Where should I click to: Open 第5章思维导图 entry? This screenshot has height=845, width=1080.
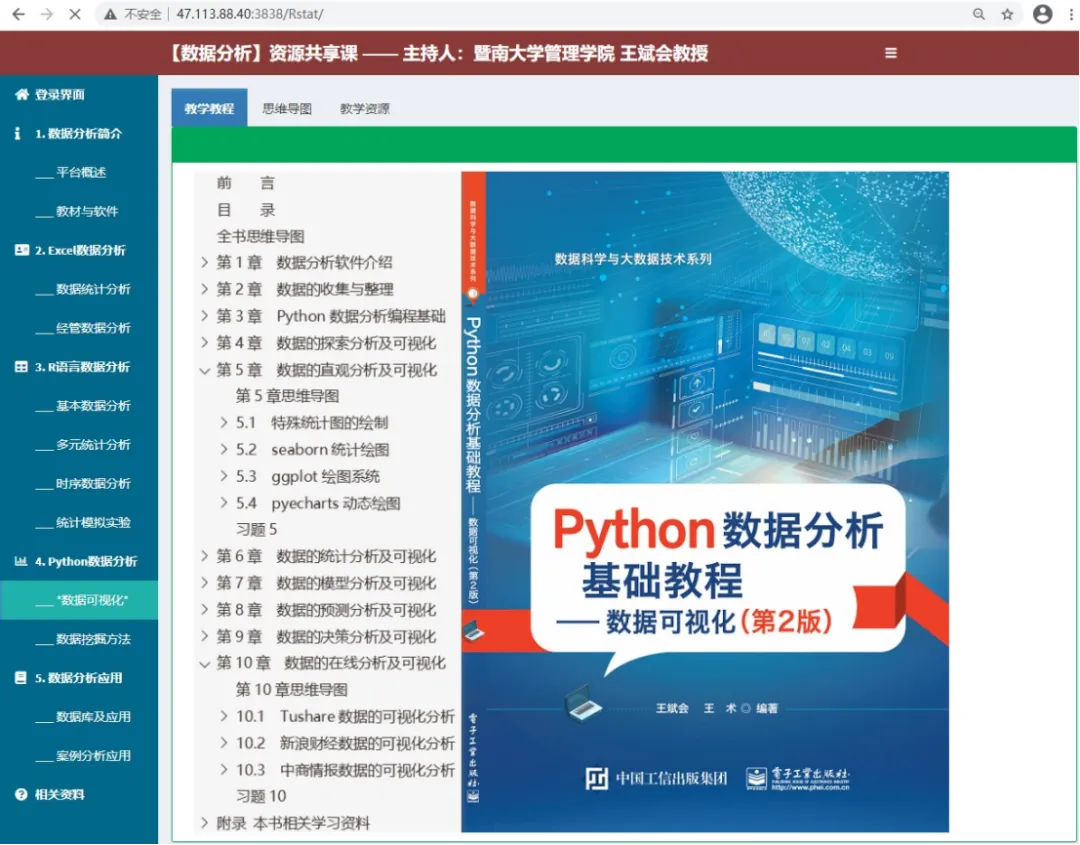(x=287, y=396)
